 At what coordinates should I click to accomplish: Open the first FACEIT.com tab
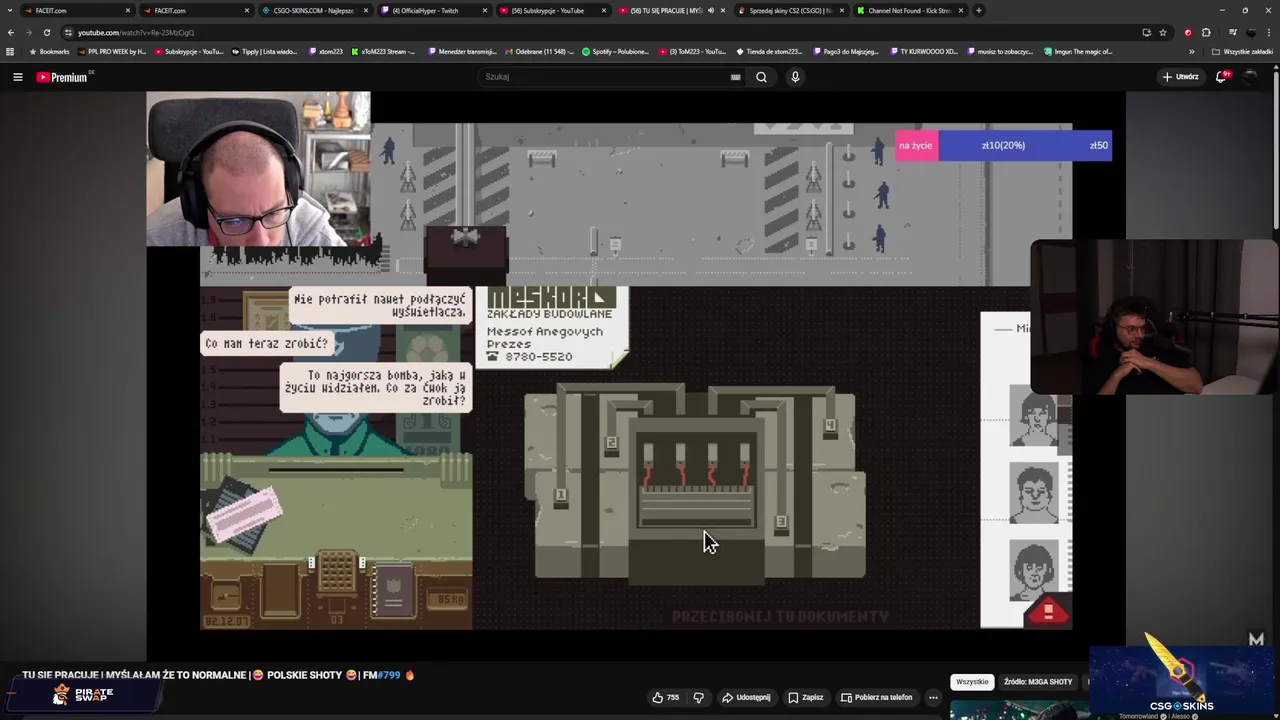click(75, 10)
